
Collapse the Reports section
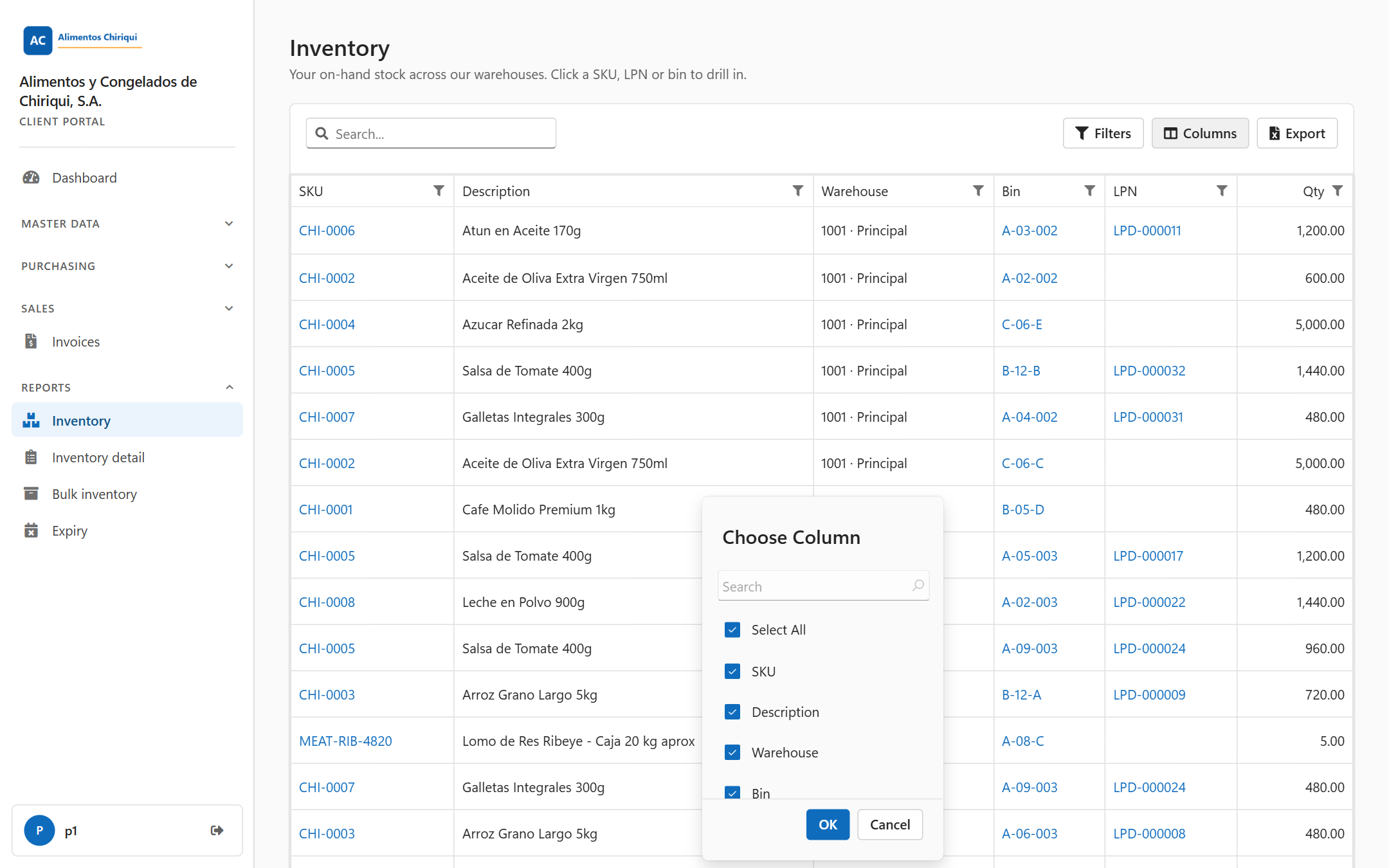127,388
